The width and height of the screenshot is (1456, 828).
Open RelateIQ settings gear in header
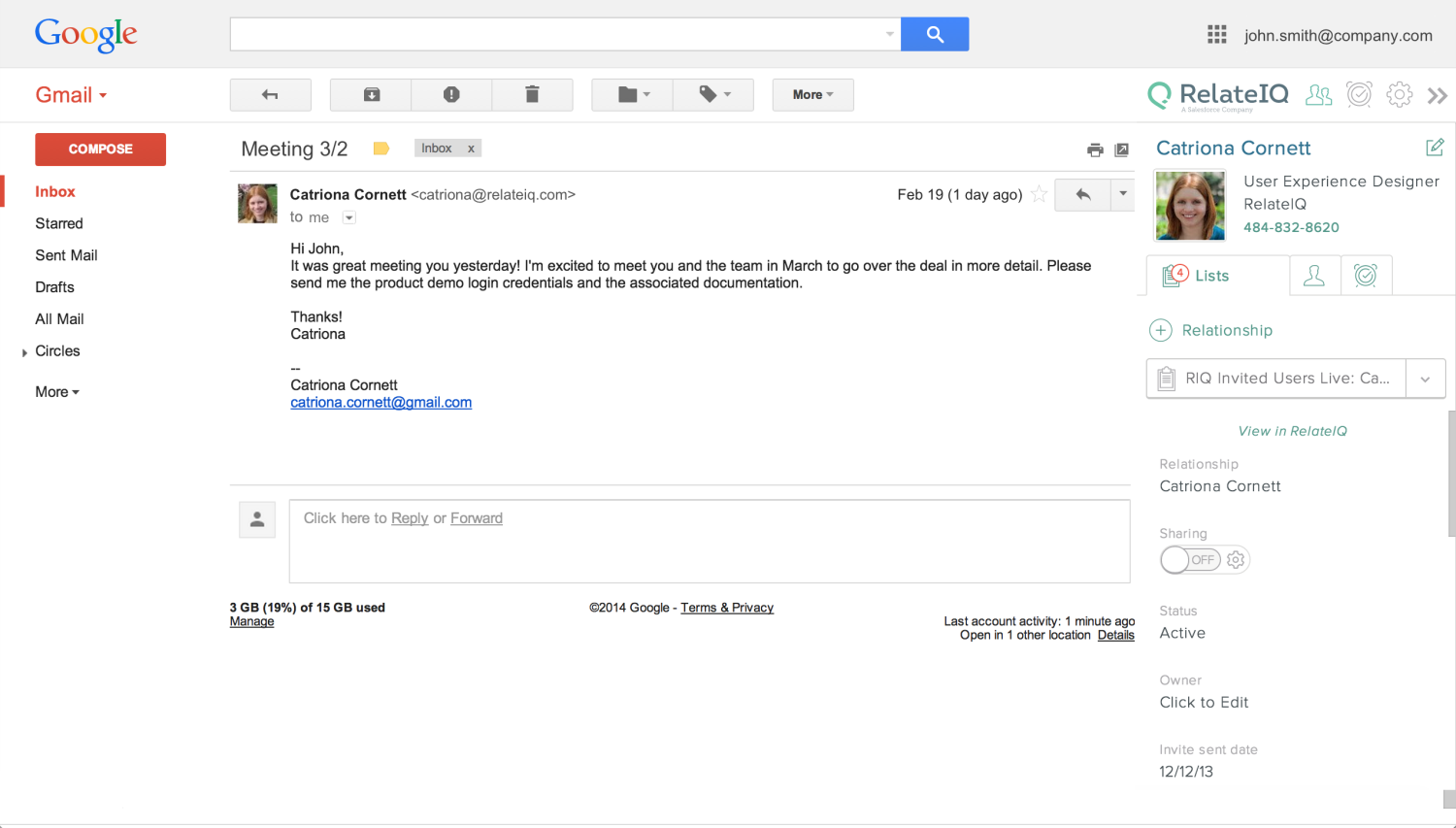1399,94
